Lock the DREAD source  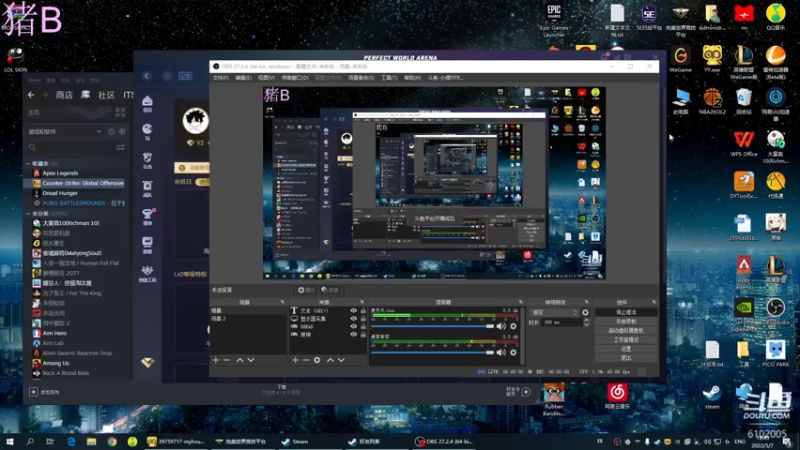(363, 327)
